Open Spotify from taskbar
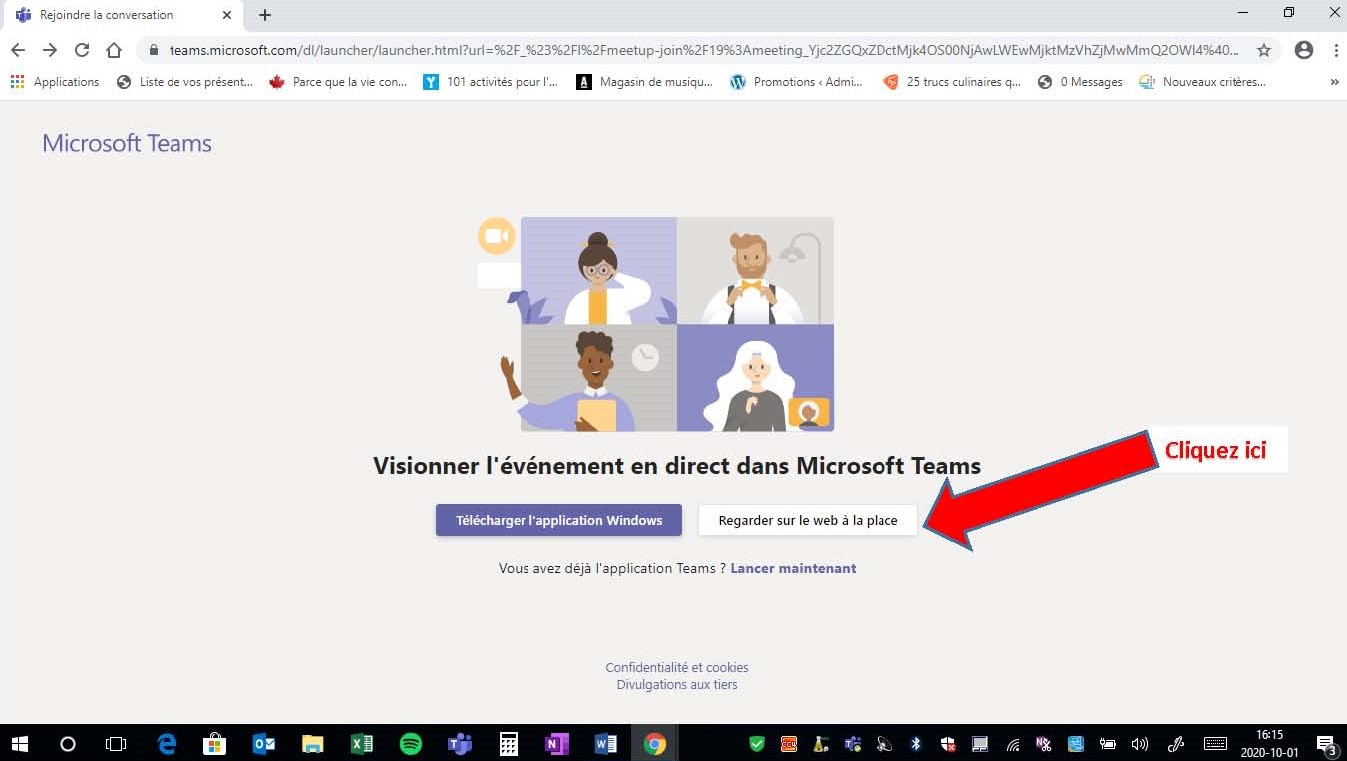 [410, 744]
